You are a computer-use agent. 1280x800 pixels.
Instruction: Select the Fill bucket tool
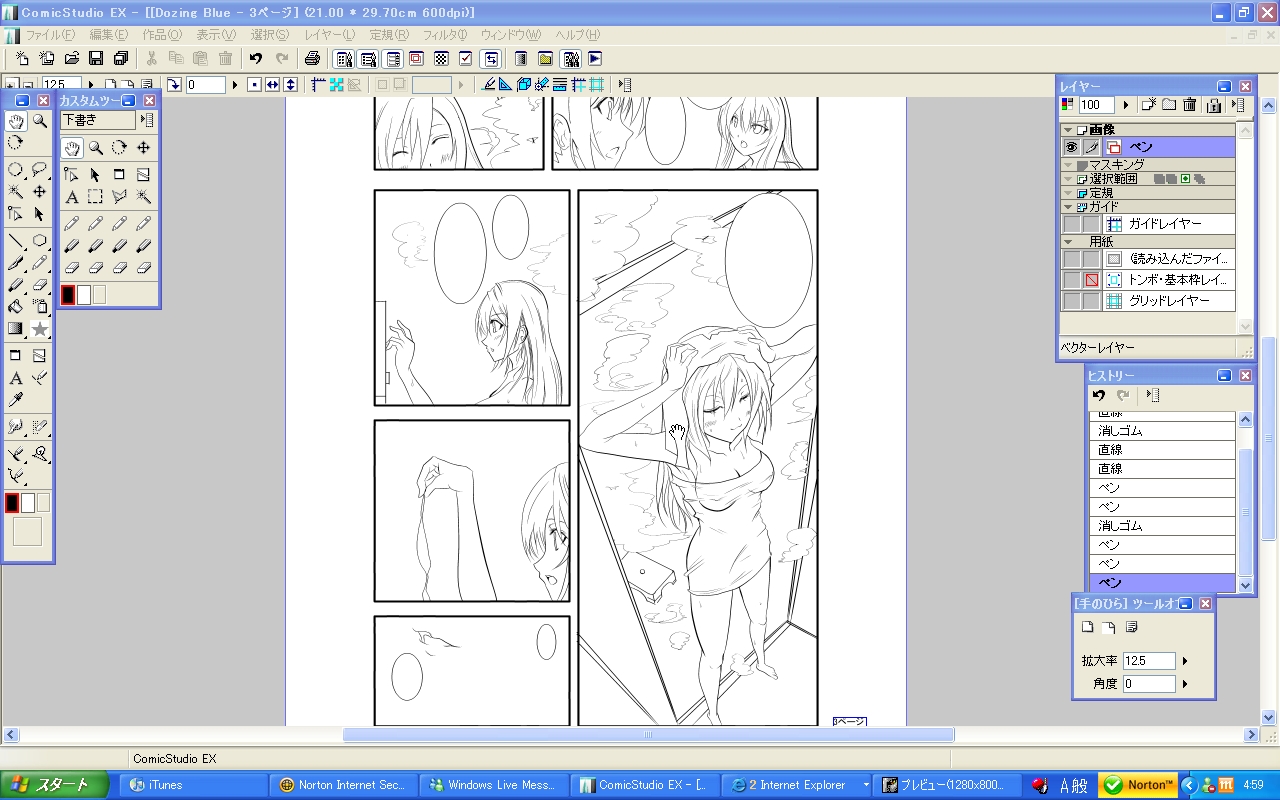(x=16, y=307)
